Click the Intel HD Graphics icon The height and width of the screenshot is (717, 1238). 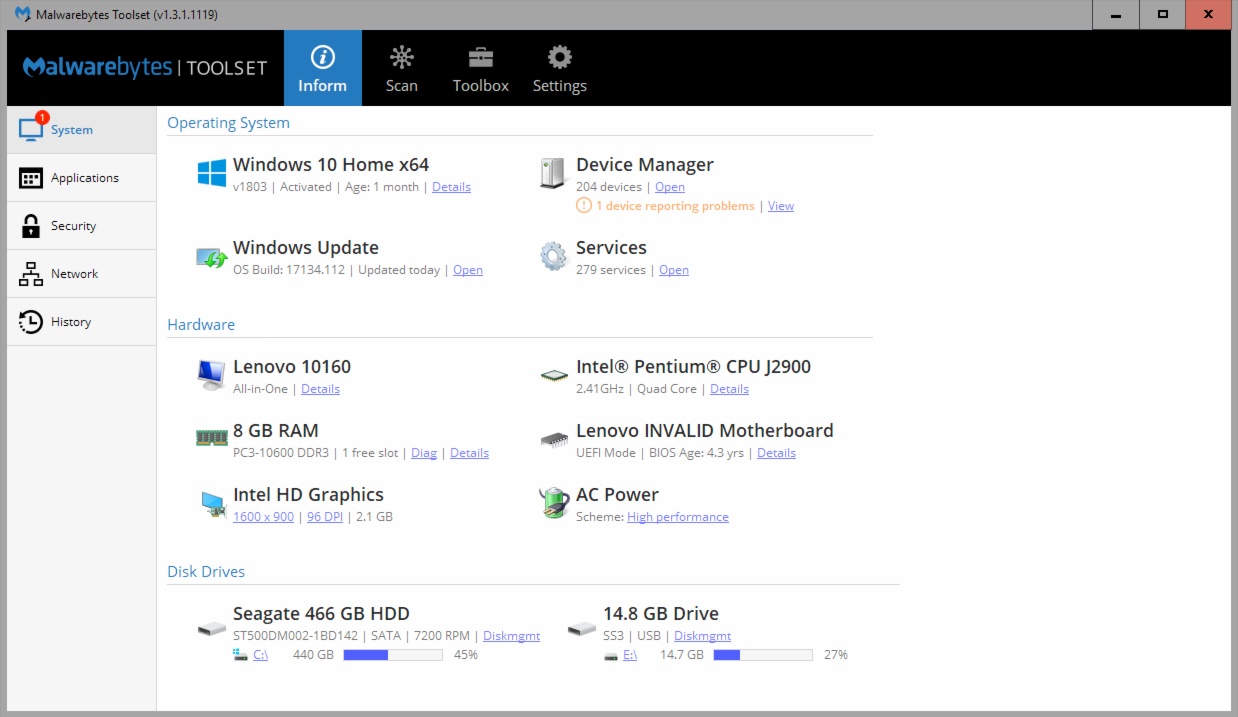pos(212,504)
